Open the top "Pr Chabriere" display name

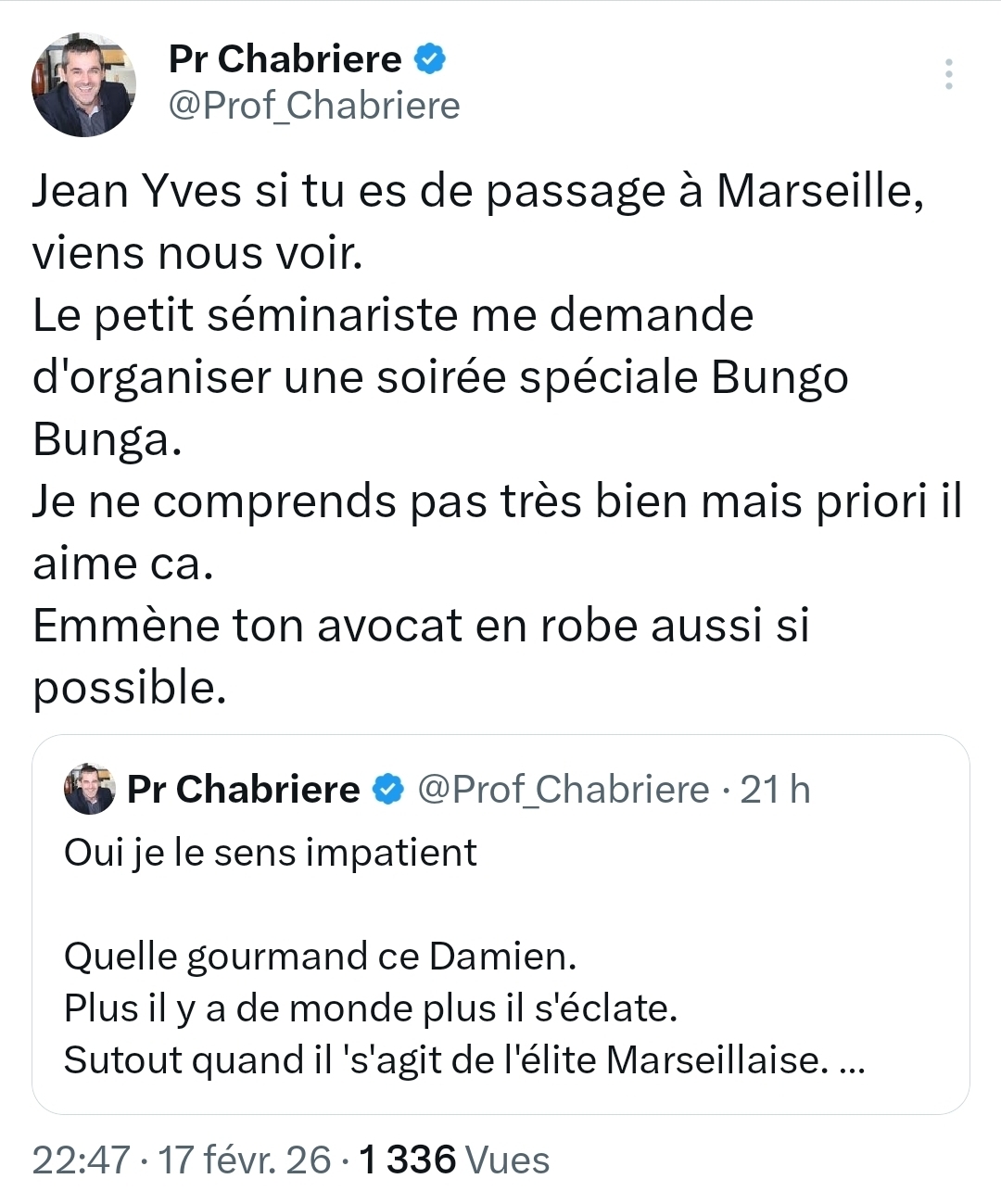click(285, 59)
